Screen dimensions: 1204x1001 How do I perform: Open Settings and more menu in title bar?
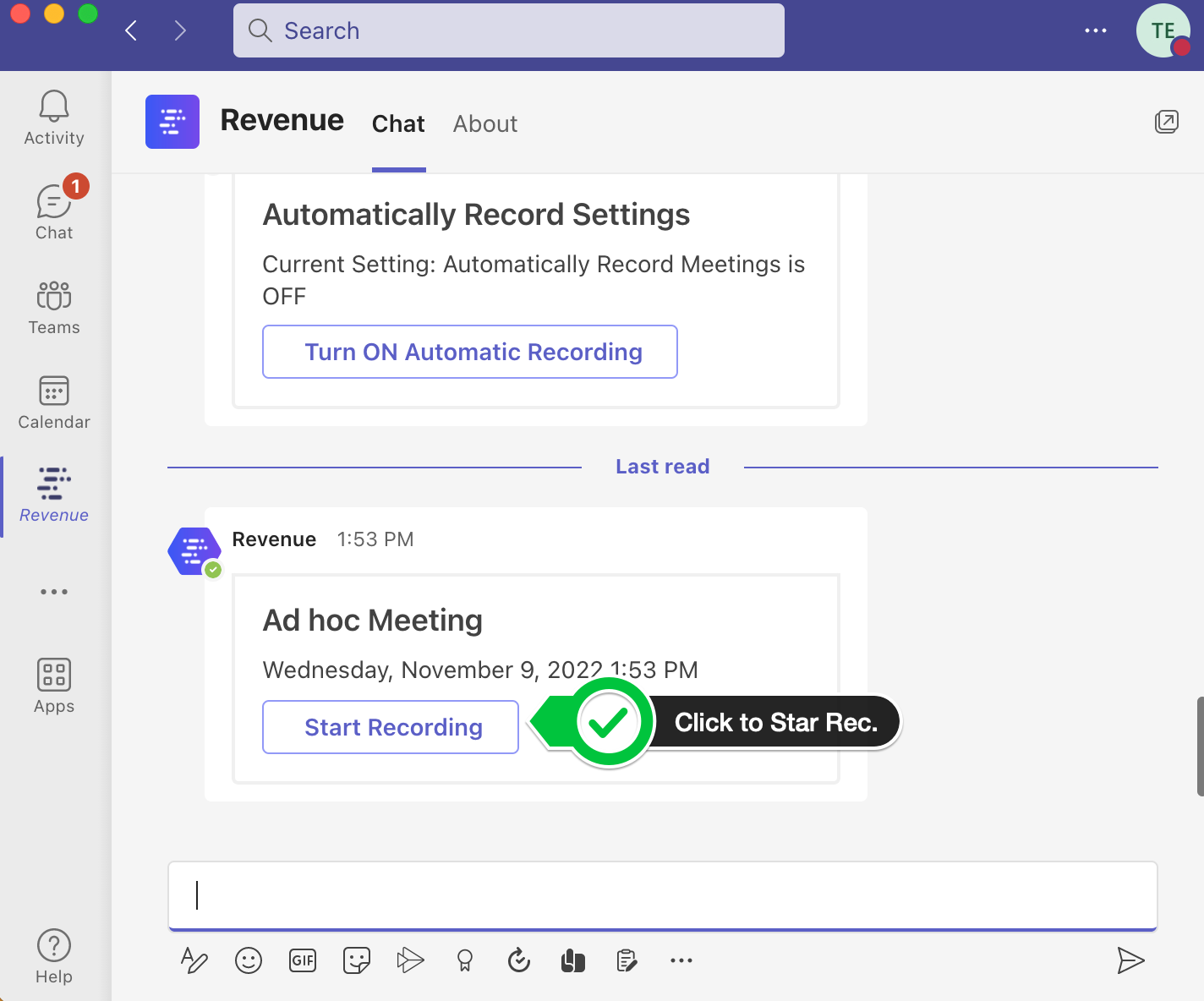(1096, 30)
